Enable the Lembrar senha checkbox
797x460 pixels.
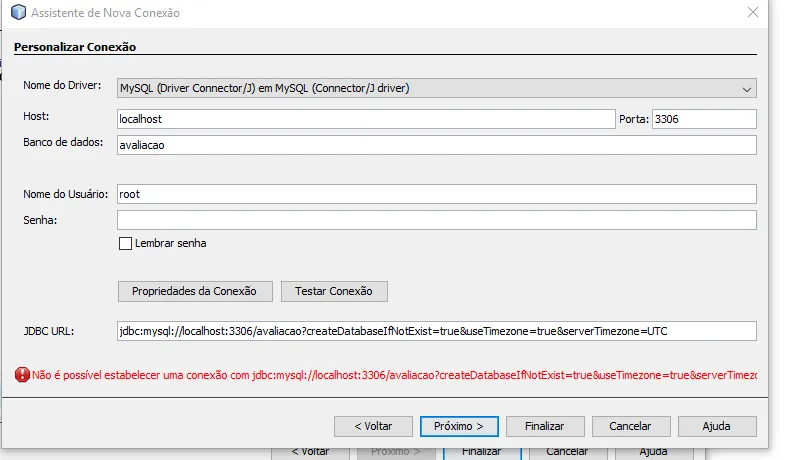125,243
